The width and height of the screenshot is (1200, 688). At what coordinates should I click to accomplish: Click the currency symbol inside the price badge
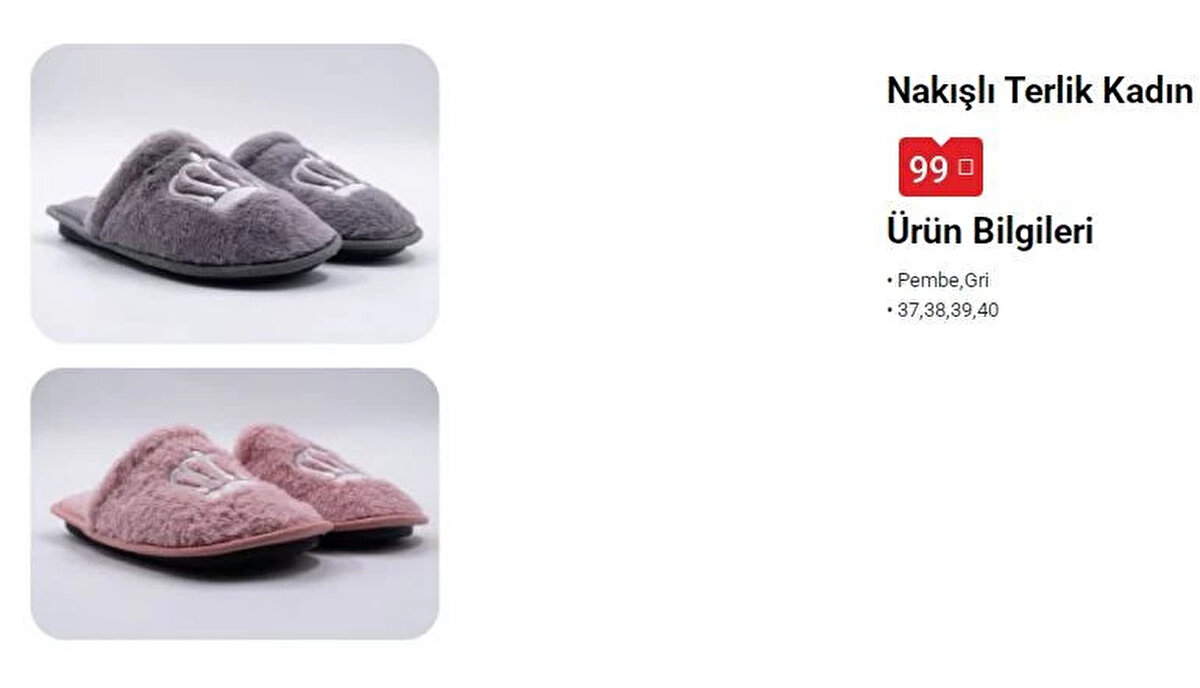click(965, 168)
